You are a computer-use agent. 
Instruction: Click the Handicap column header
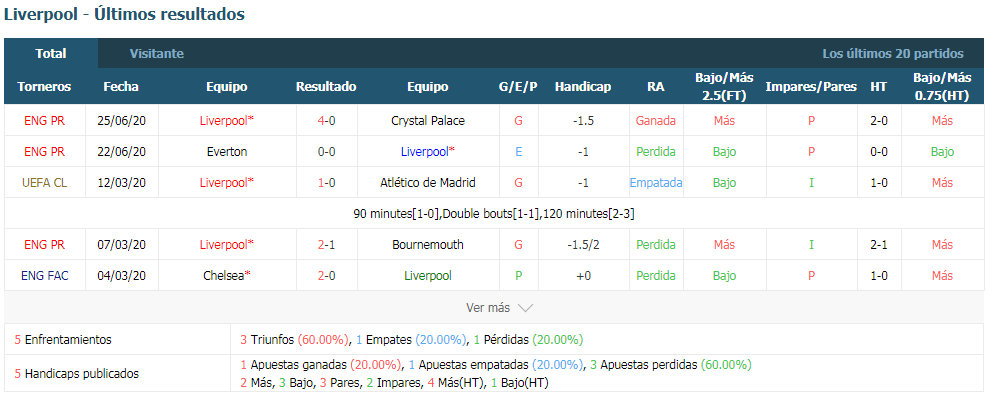(x=583, y=86)
